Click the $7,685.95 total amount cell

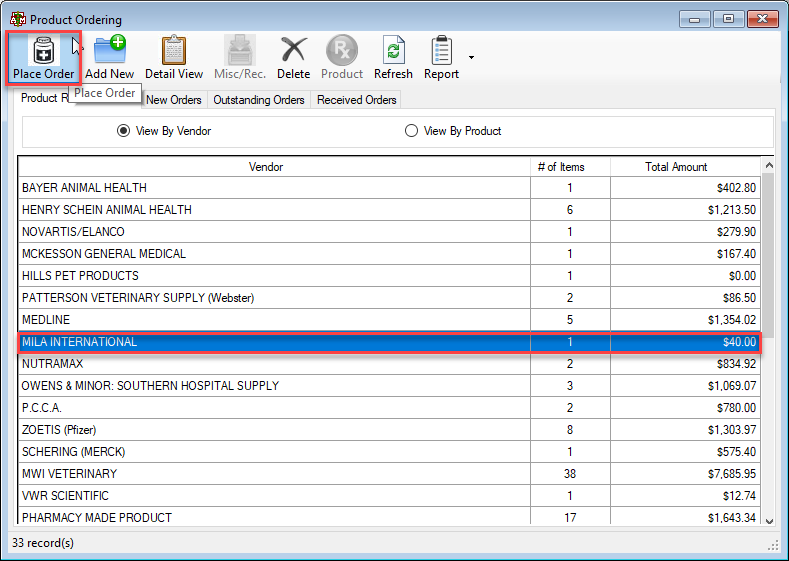tap(685, 474)
